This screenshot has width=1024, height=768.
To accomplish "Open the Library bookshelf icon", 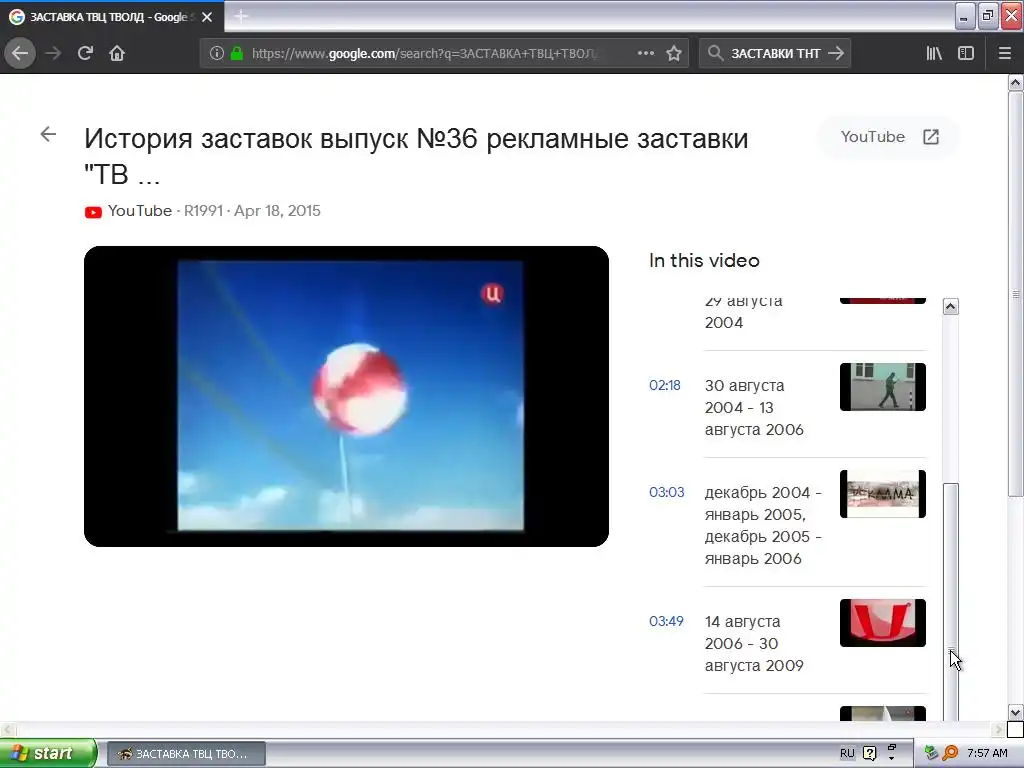I will [934, 54].
